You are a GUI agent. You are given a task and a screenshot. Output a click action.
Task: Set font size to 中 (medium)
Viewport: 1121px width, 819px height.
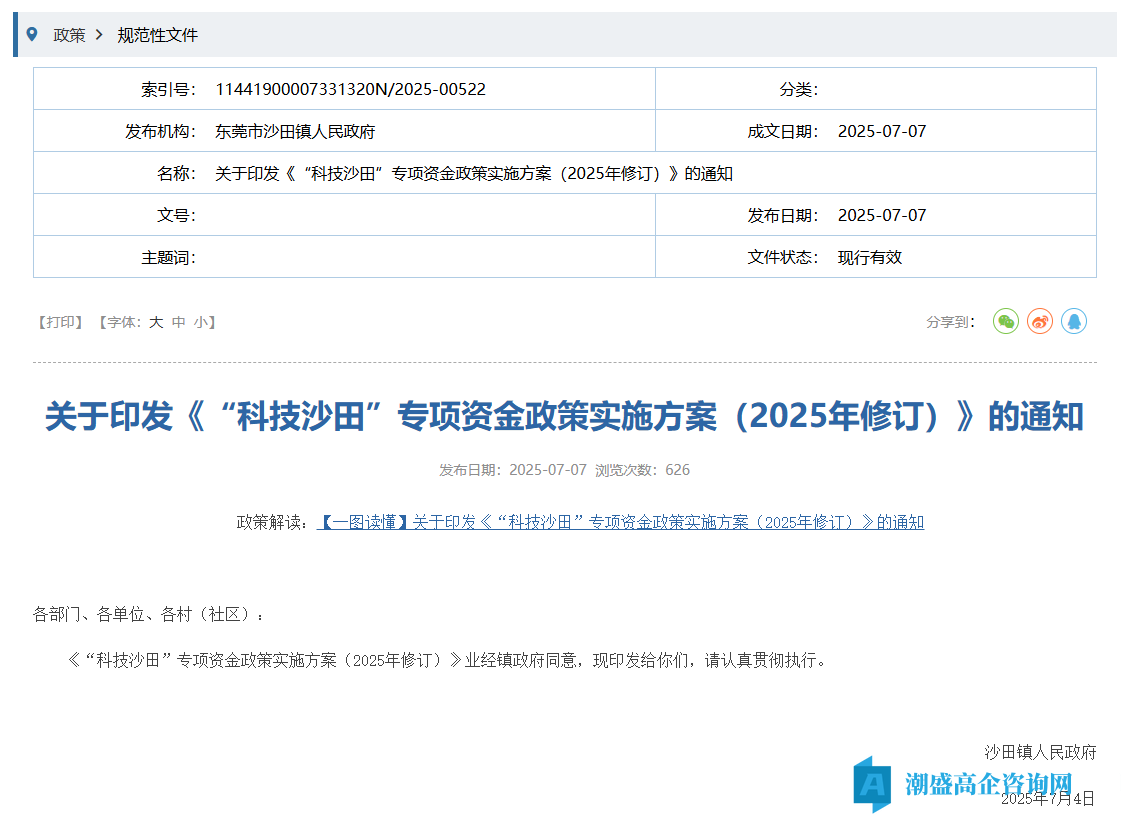179,322
